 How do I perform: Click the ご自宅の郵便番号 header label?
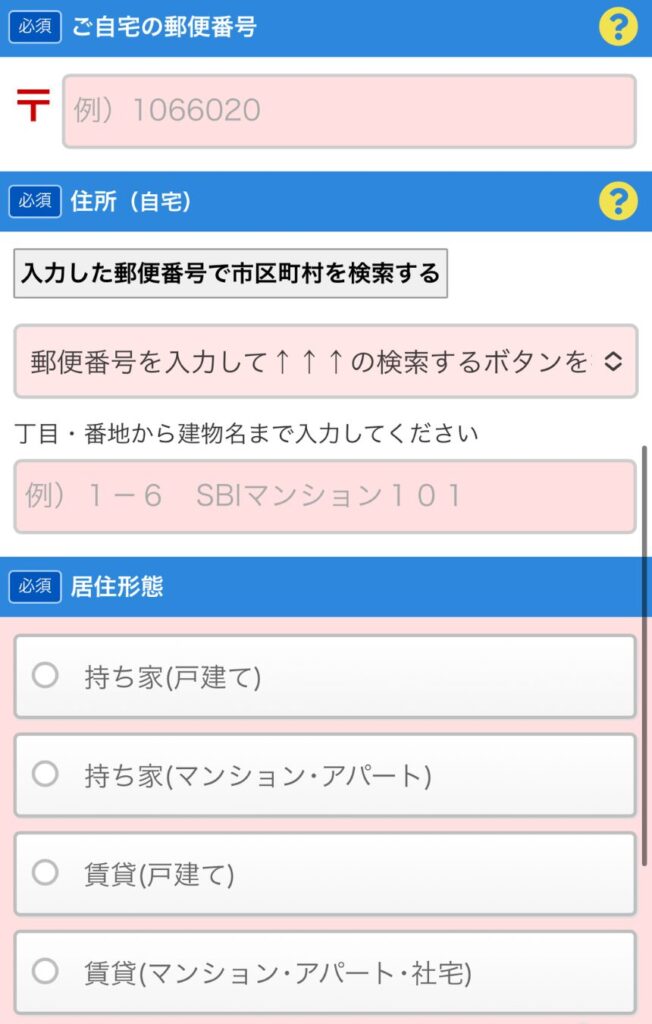point(164,27)
